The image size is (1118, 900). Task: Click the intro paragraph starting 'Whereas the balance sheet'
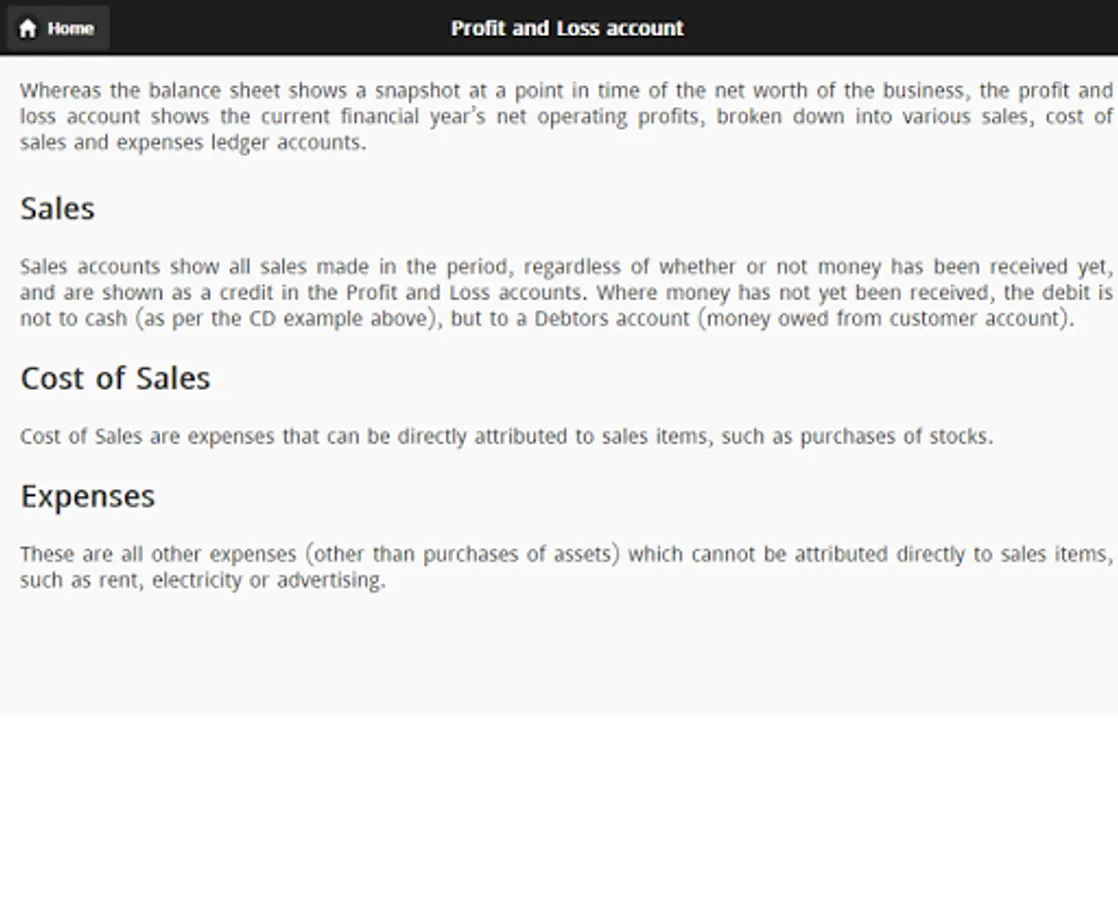click(x=566, y=116)
